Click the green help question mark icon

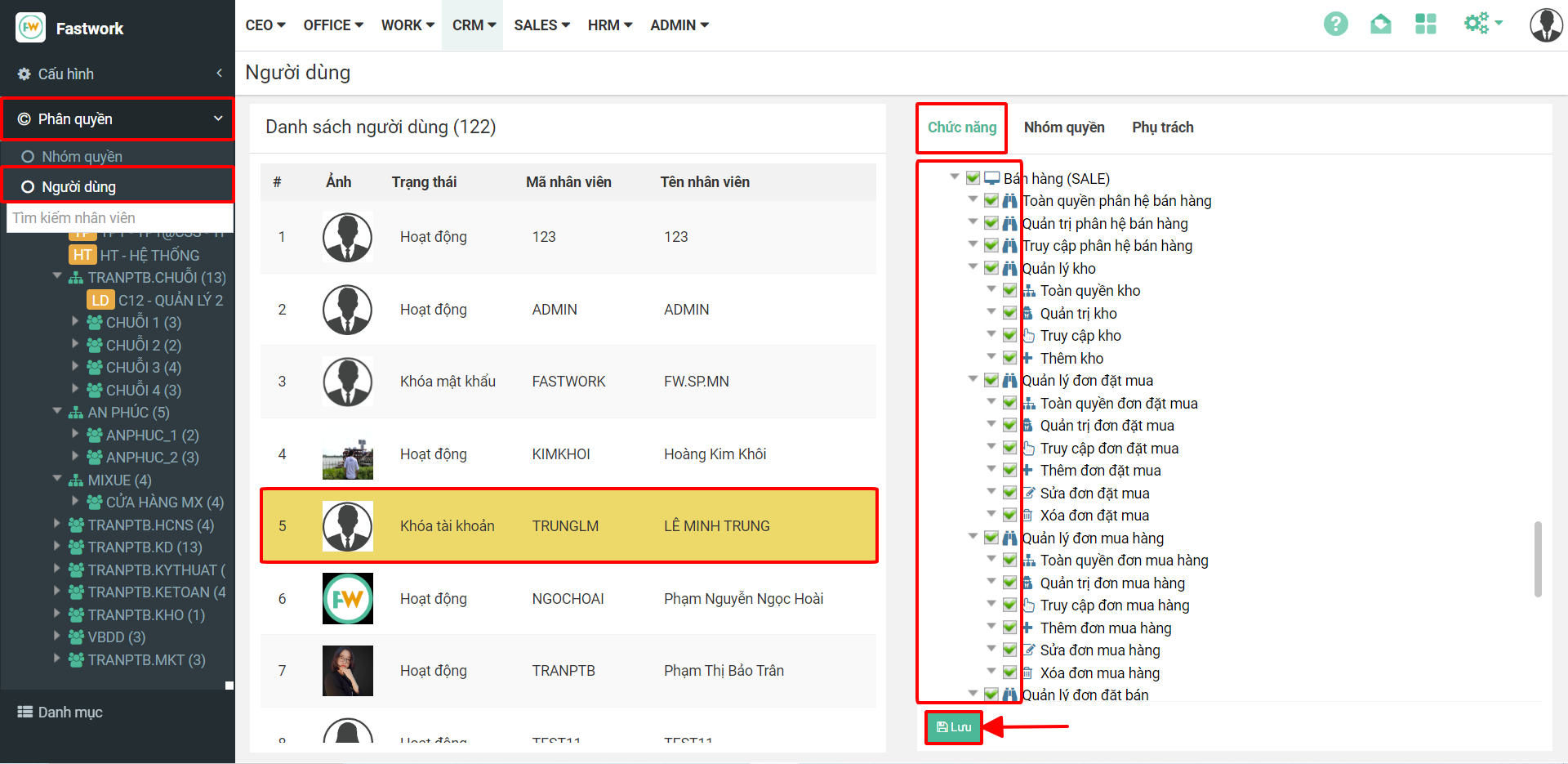point(1335,25)
